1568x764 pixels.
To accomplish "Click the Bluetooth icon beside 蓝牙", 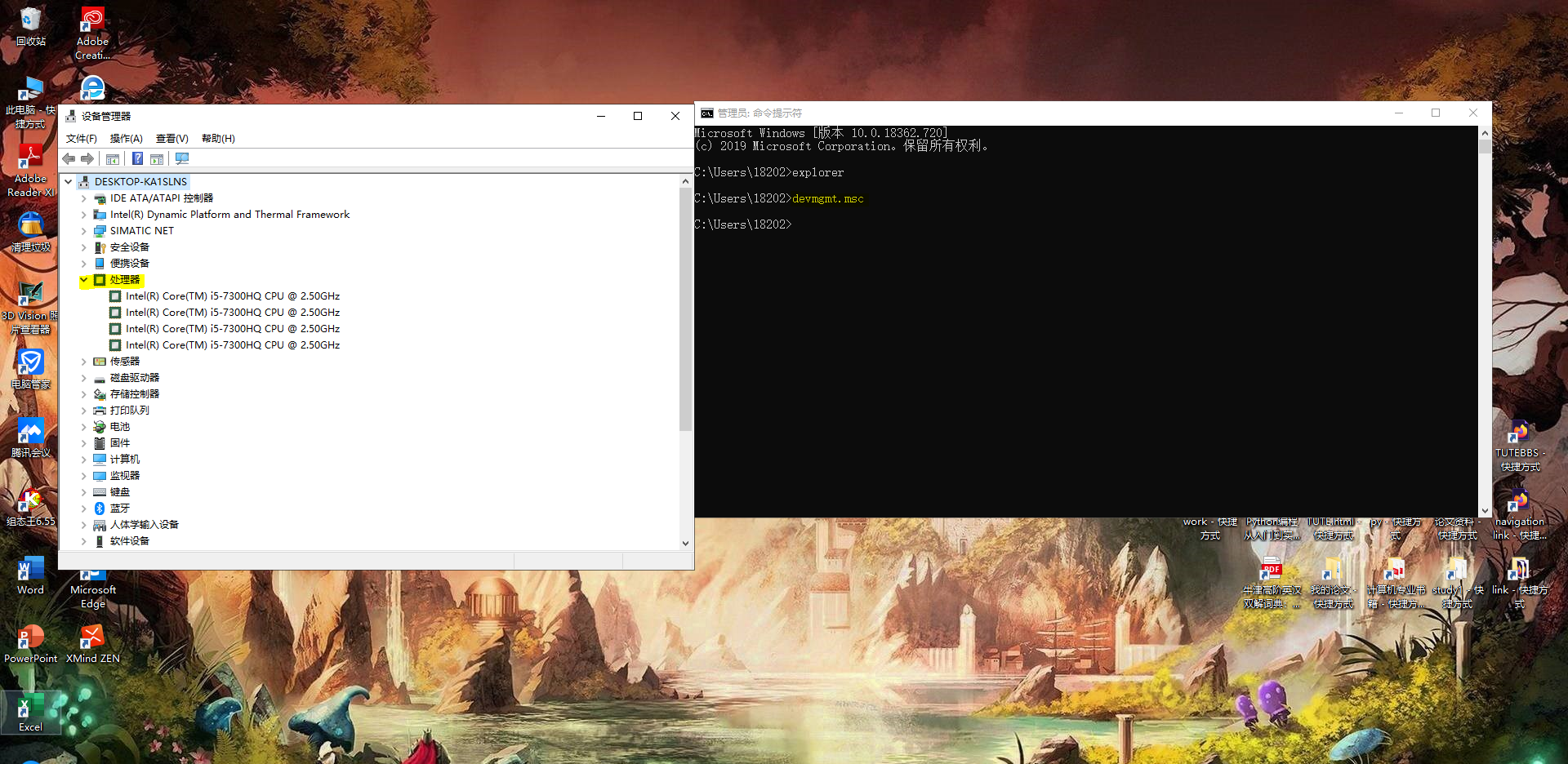I will [100, 509].
